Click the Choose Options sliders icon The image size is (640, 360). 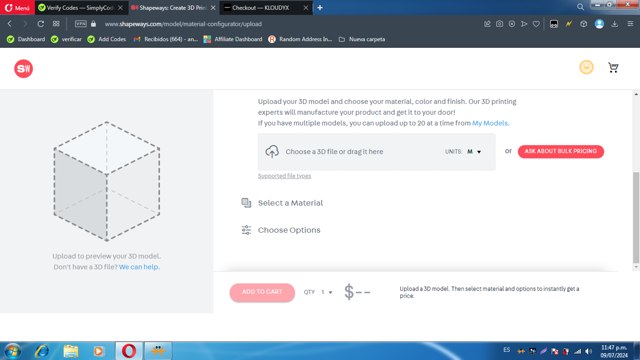[x=246, y=230]
